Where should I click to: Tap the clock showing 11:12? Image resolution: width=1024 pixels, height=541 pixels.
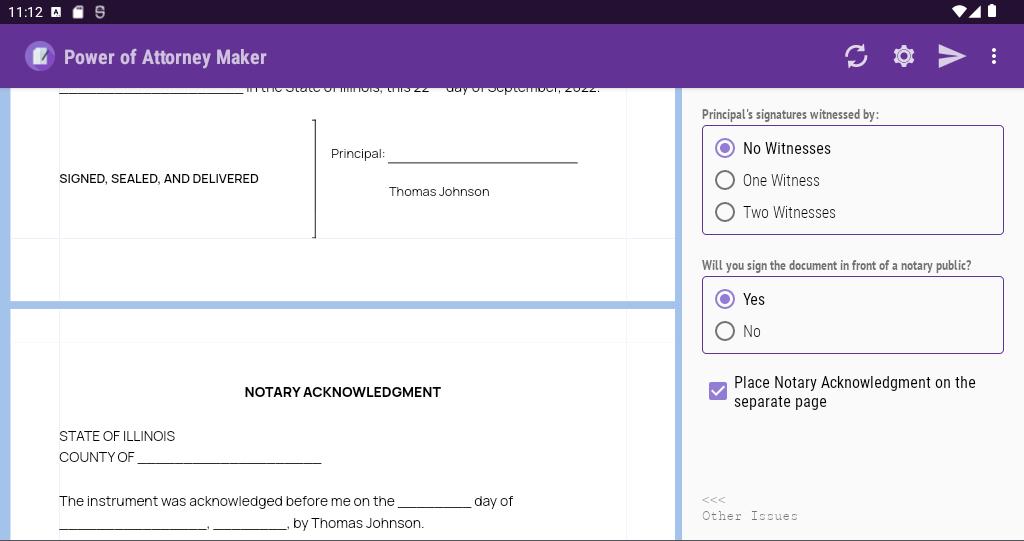(25, 12)
